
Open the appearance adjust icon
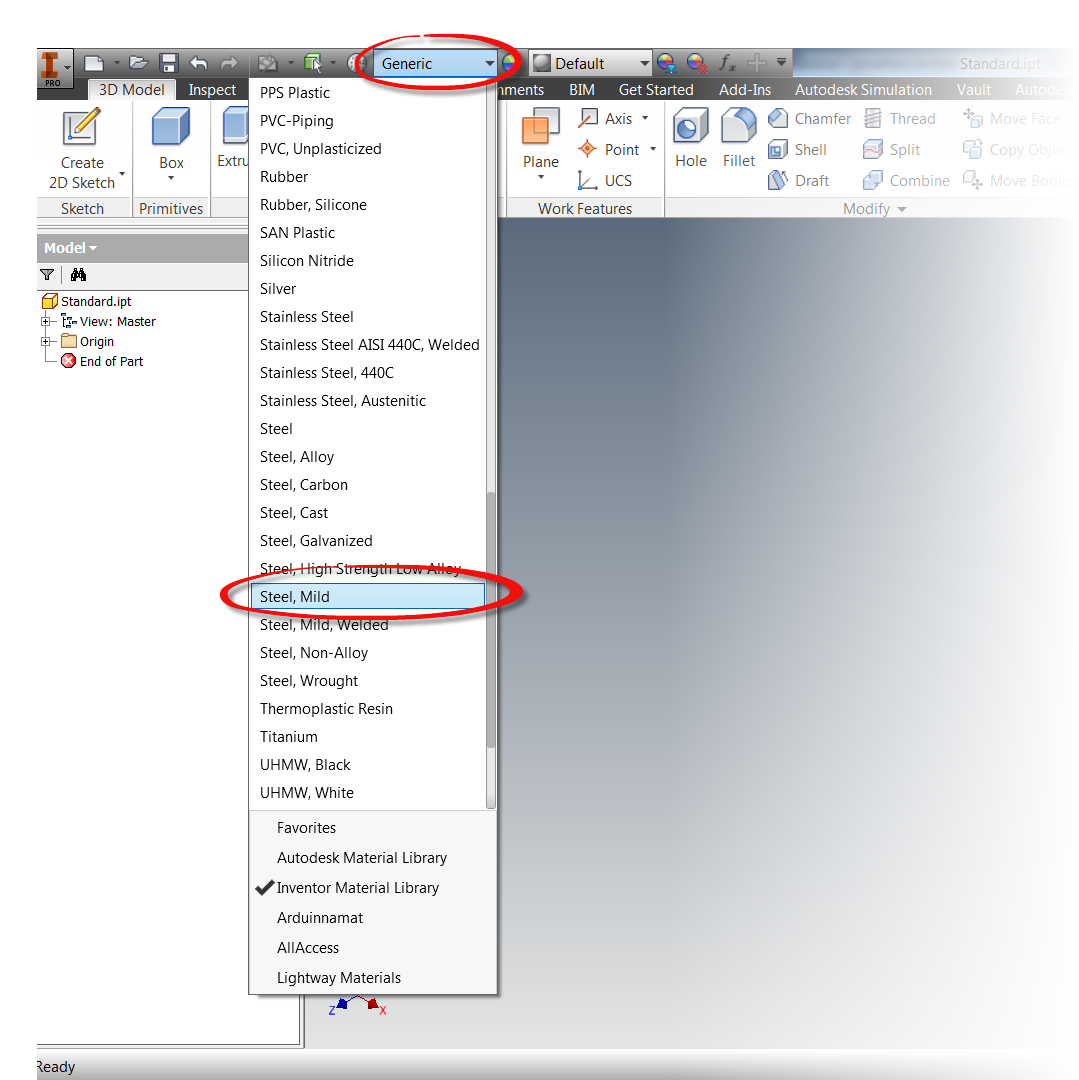click(666, 63)
